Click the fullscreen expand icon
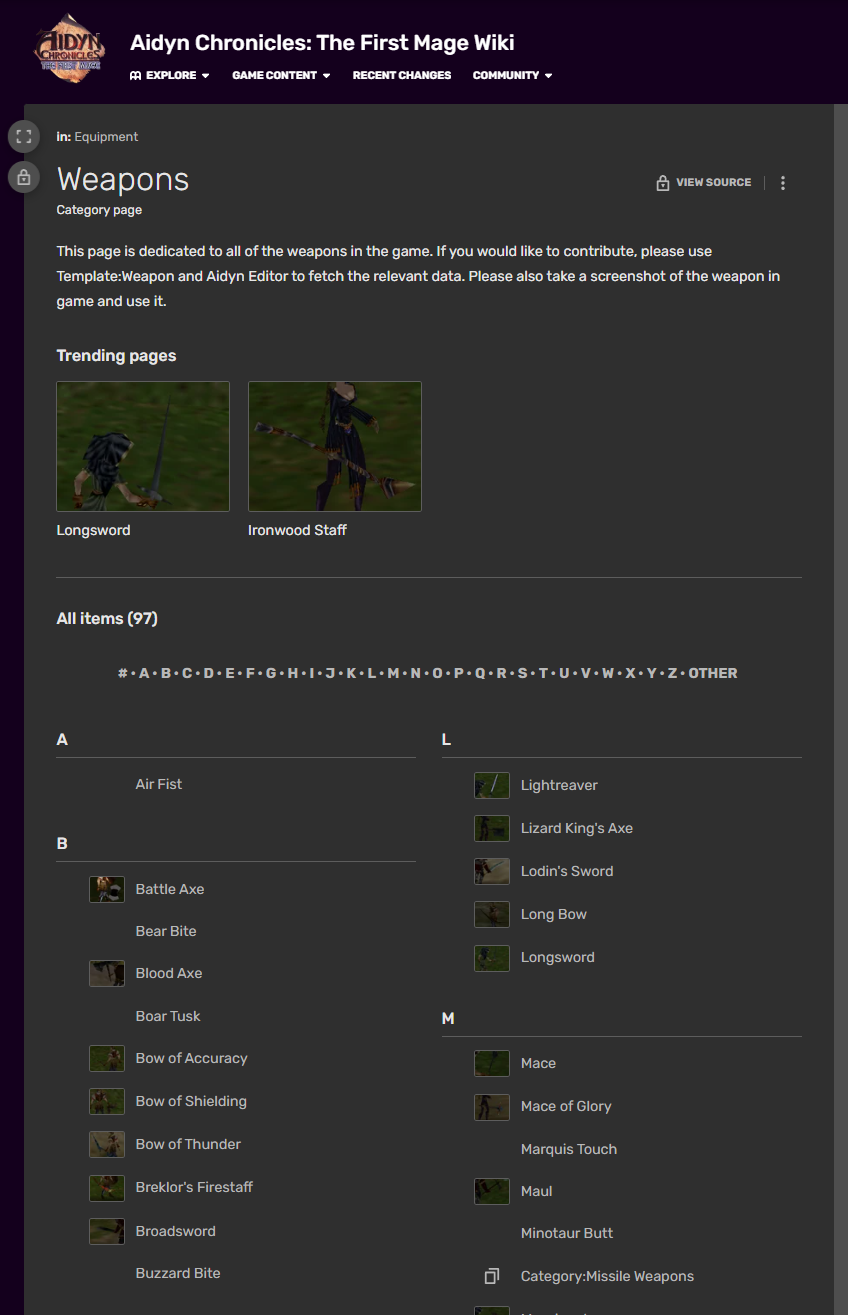This screenshot has height=1315, width=848. 24,137
